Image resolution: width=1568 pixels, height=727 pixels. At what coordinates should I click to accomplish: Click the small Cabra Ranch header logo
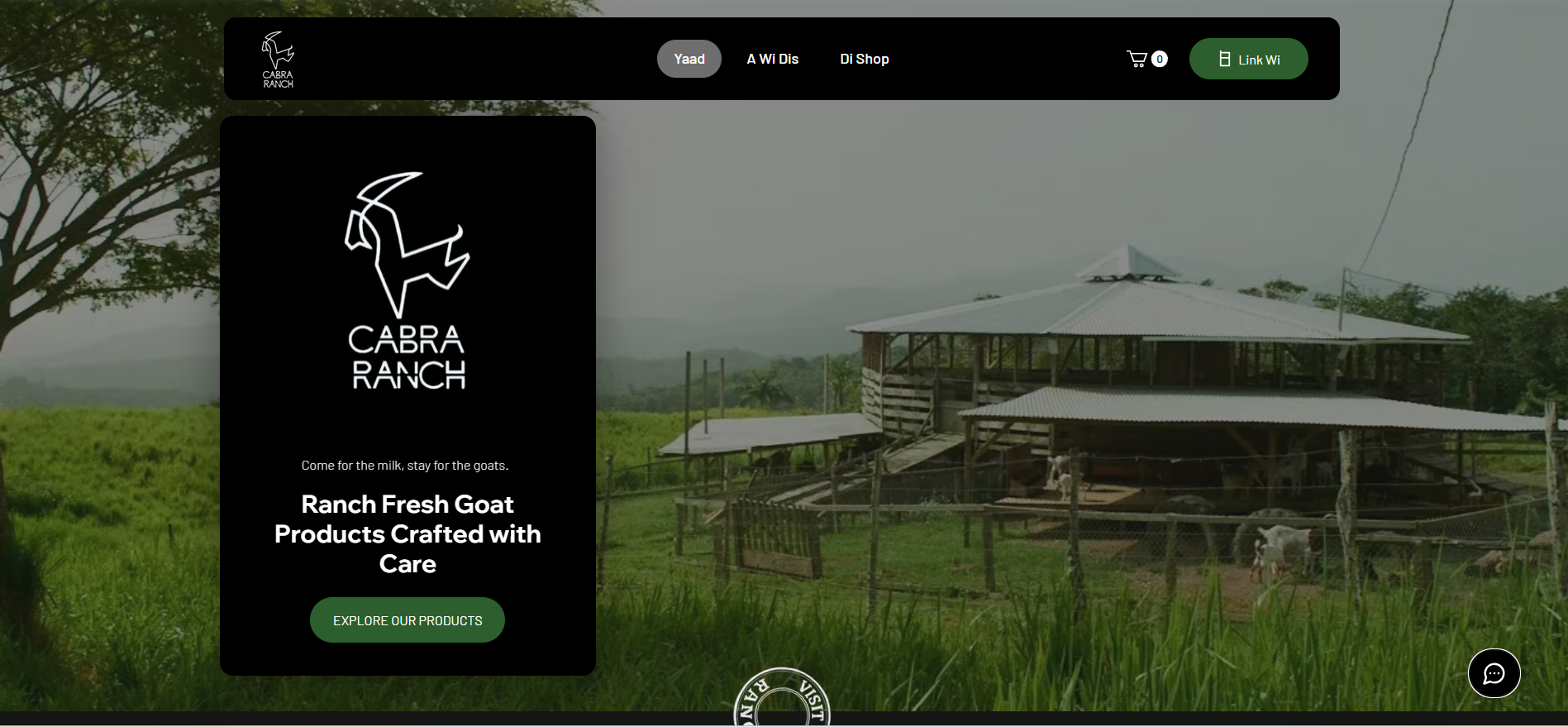278,60
